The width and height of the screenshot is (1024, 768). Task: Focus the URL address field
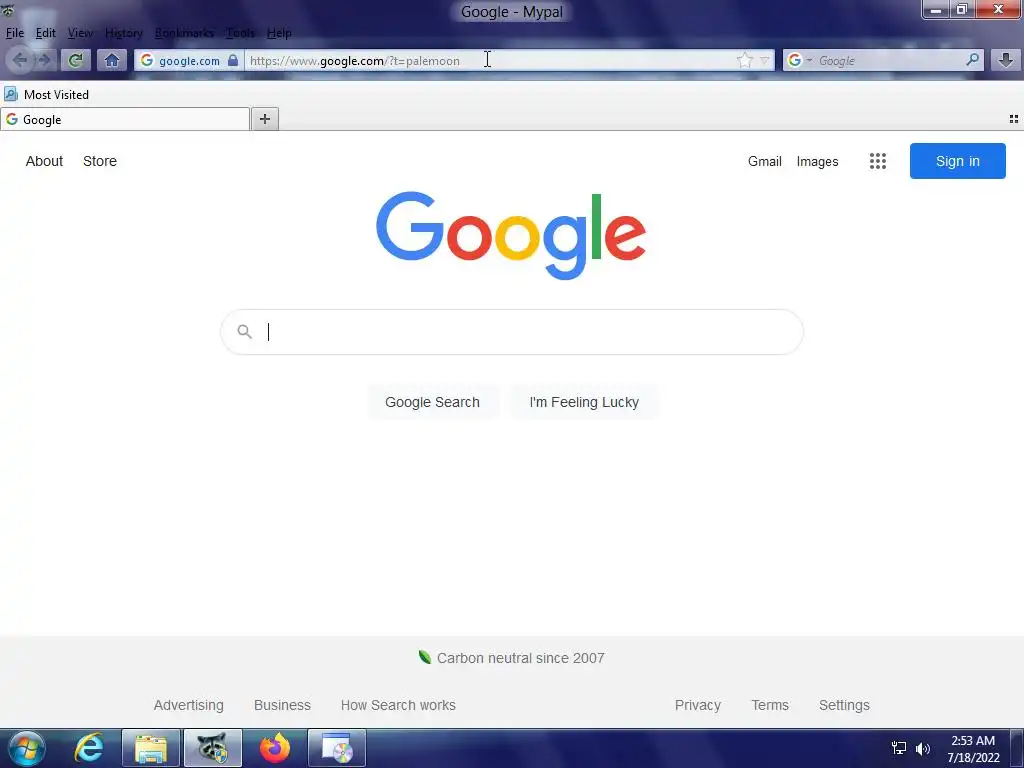click(490, 61)
